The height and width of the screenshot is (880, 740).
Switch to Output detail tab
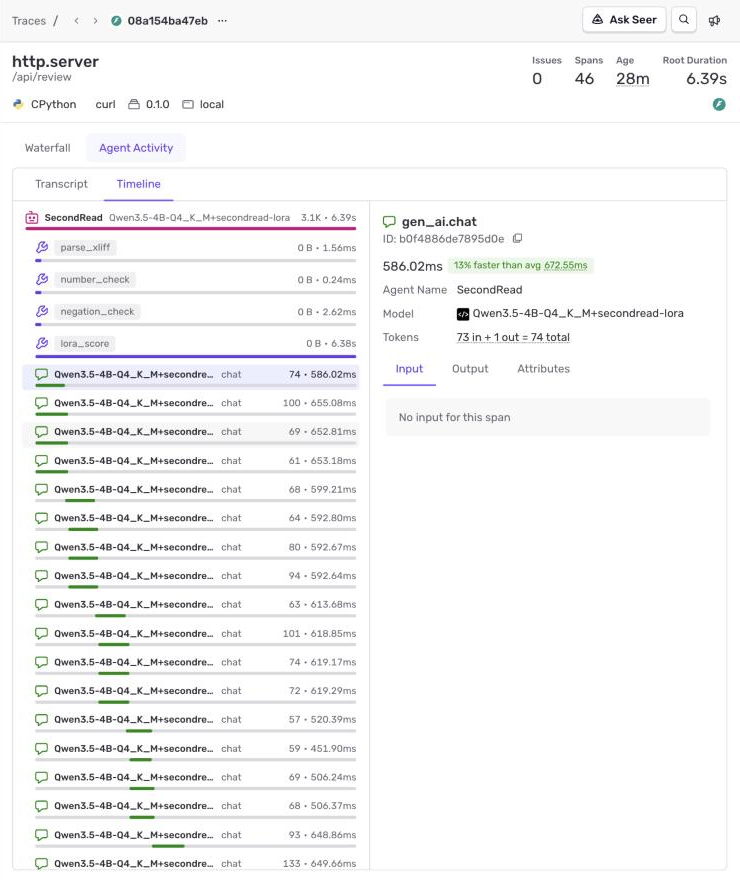pyautogui.click(x=470, y=369)
